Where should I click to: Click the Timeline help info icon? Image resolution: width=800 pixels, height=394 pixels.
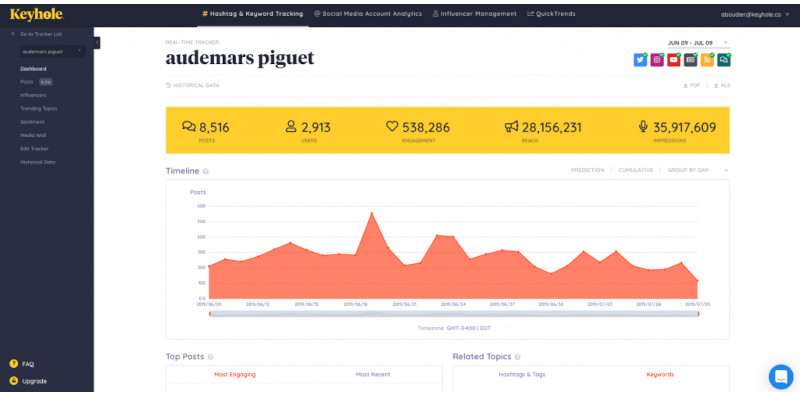[x=206, y=171]
